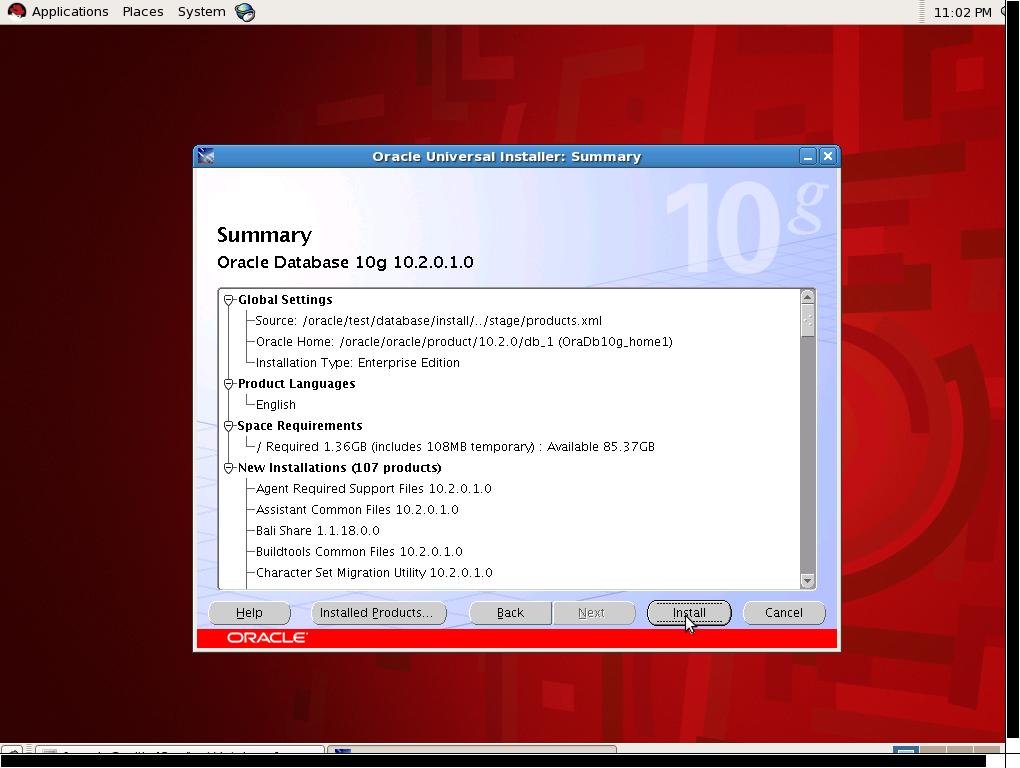Open the Applications menu
The width and height of the screenshot is (1020, 768).
(x=70, y=12)
